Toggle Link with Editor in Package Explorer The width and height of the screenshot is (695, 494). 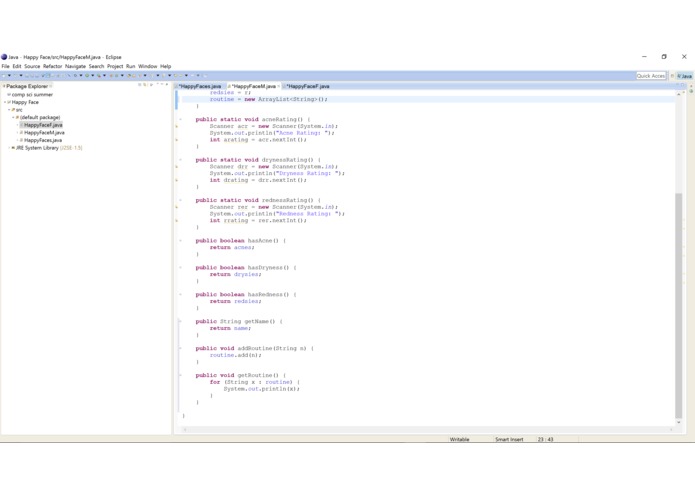[x=145, y=85]
